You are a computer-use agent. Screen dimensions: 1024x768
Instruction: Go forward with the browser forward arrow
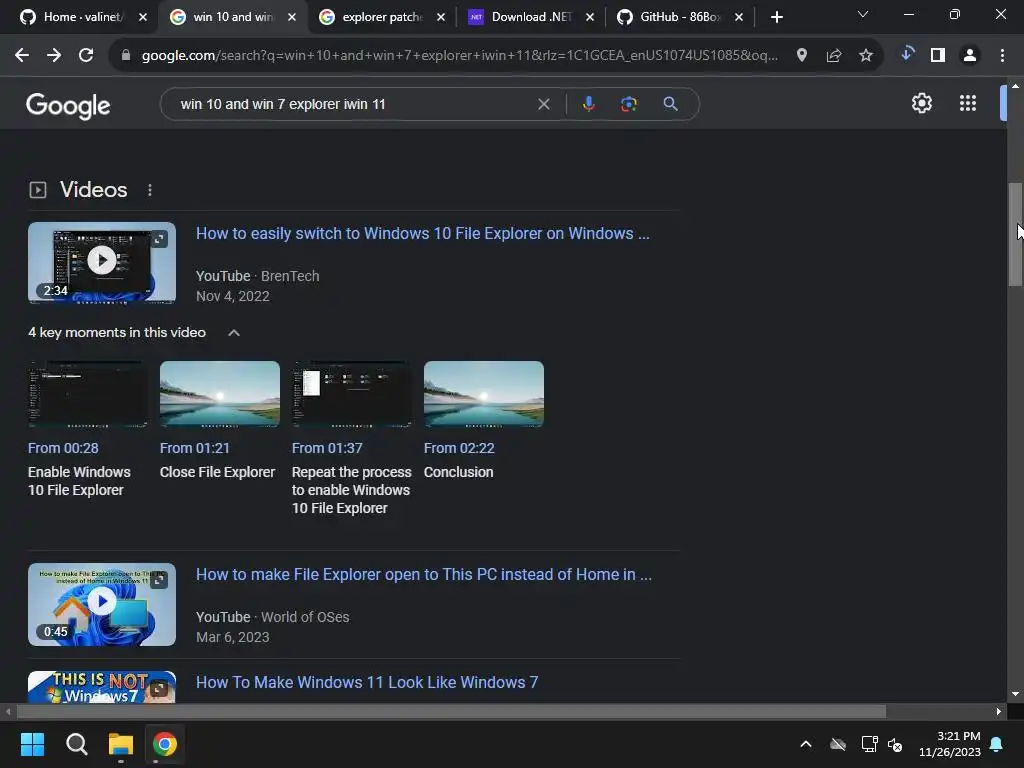(x=54, y=56)
